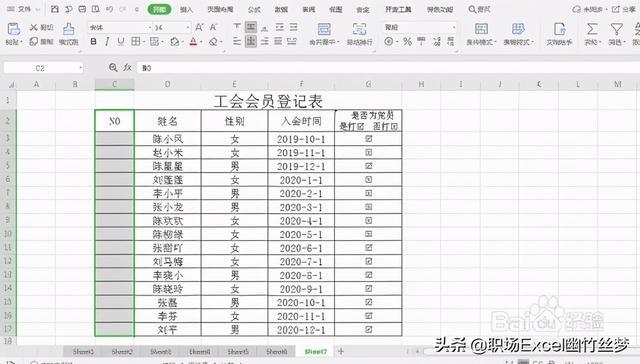The width and height of the screenshot is (640, 364).
Task: Switch to the 页面布局 ribbon tab
Action: pos(220,9)
